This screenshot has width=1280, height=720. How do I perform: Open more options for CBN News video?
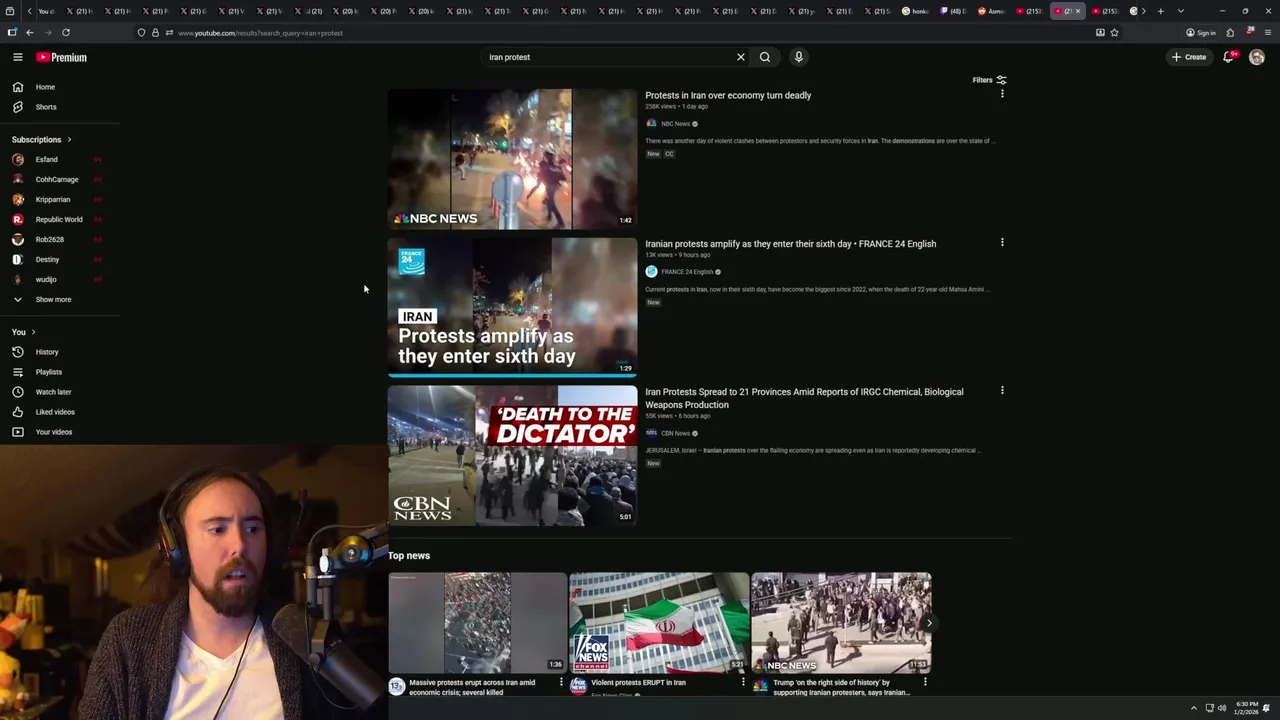pos(1002,390)
